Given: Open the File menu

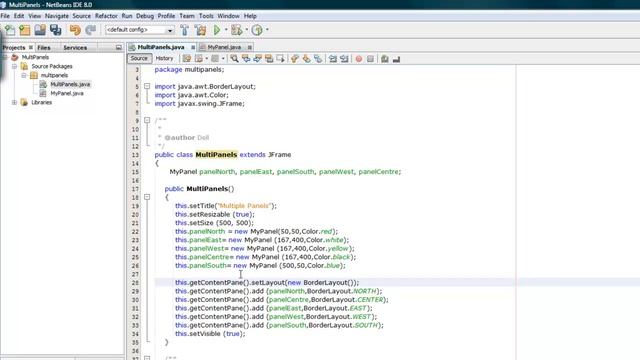Looking at the screenshot, I should [x=5, y=16].
